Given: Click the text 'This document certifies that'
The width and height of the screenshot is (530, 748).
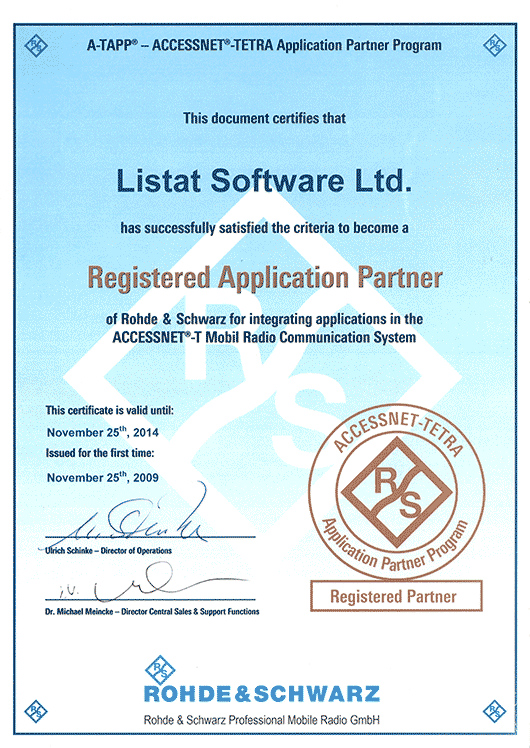Looking at the screenshot, I should 264,118.
